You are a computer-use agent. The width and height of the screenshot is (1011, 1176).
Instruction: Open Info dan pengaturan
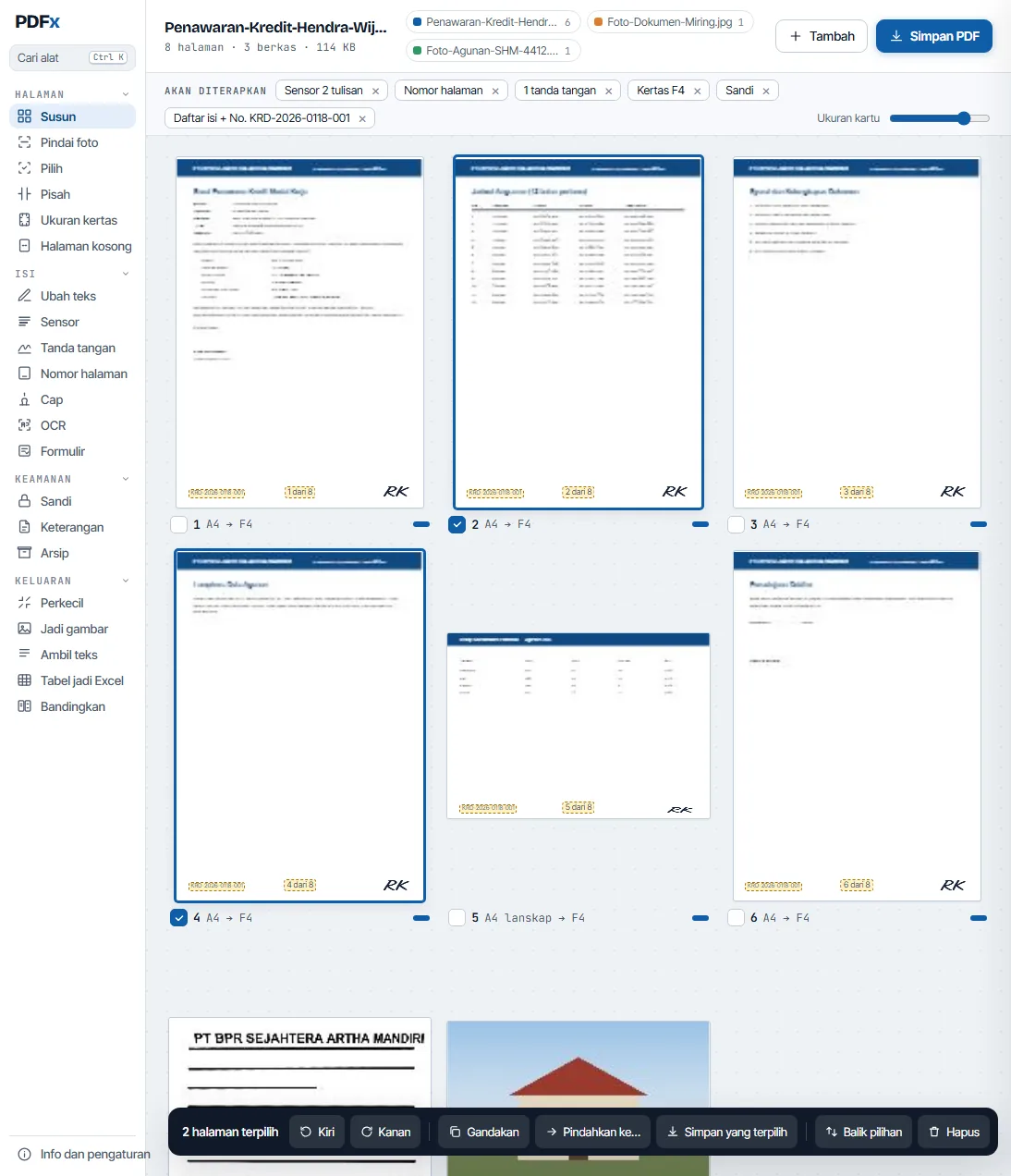83,1154
